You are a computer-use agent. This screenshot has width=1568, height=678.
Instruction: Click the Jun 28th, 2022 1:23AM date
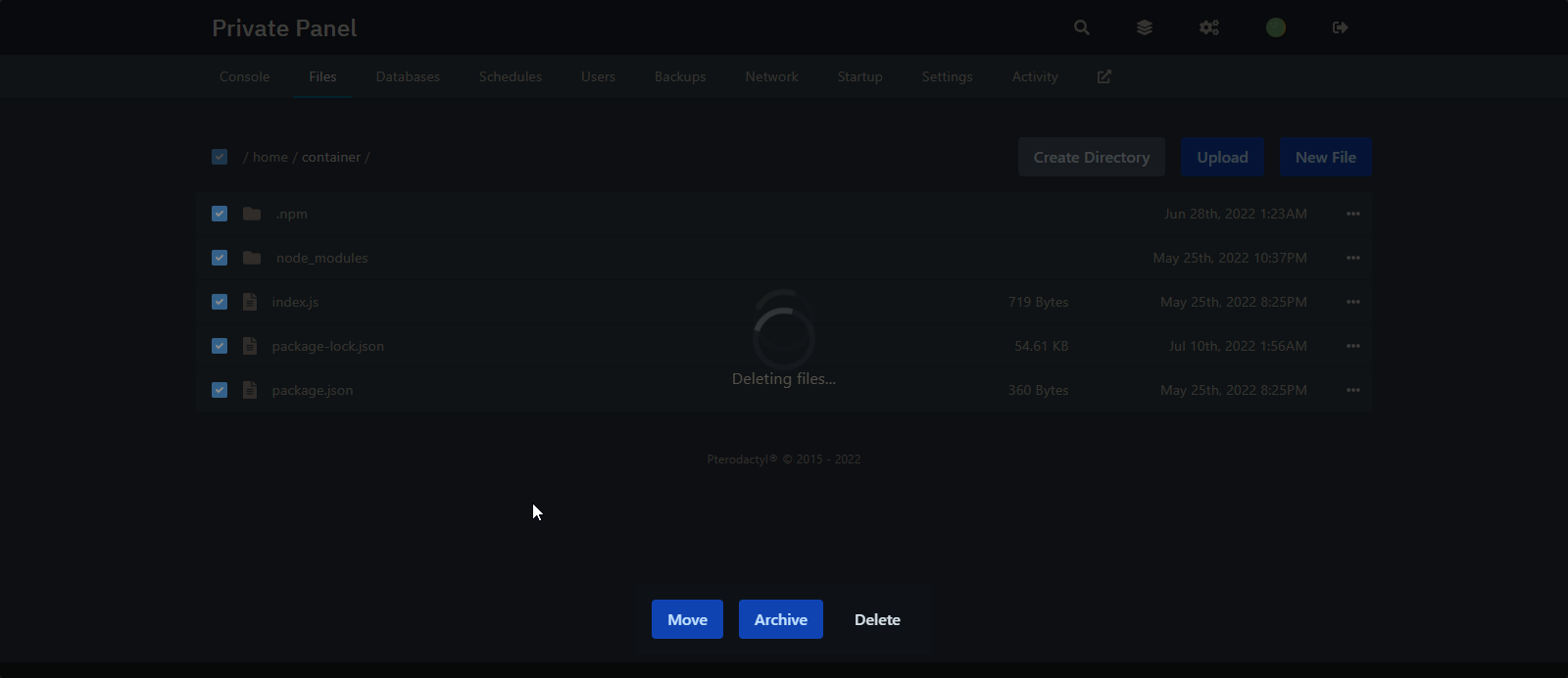point(1236,214)
